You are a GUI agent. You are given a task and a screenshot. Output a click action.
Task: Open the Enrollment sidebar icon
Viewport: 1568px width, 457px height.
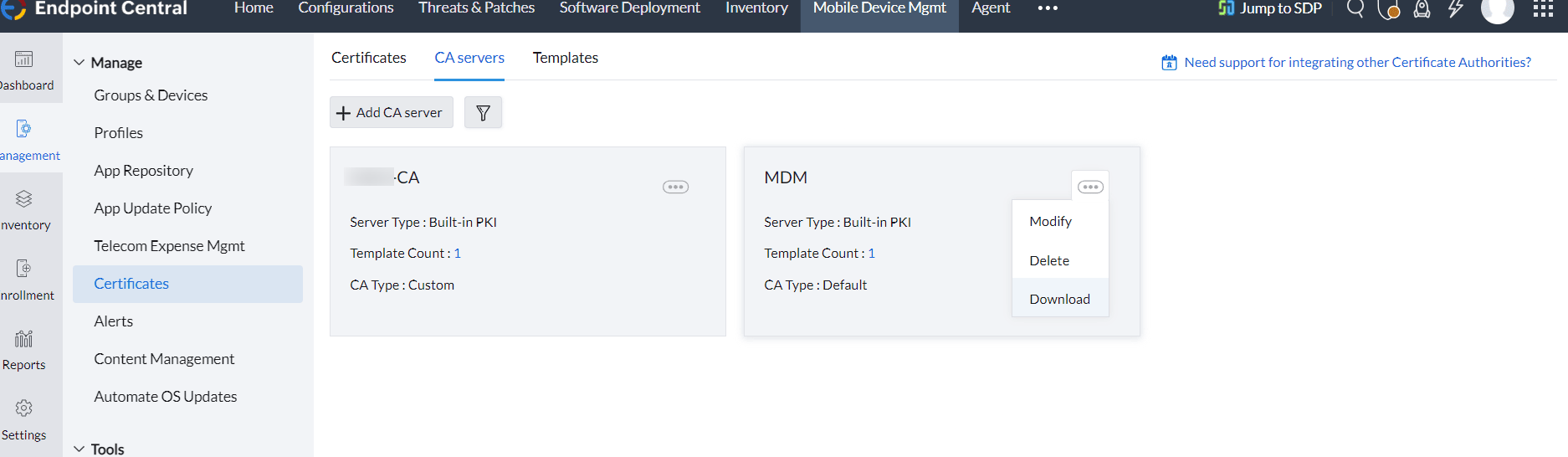point(24,269)
